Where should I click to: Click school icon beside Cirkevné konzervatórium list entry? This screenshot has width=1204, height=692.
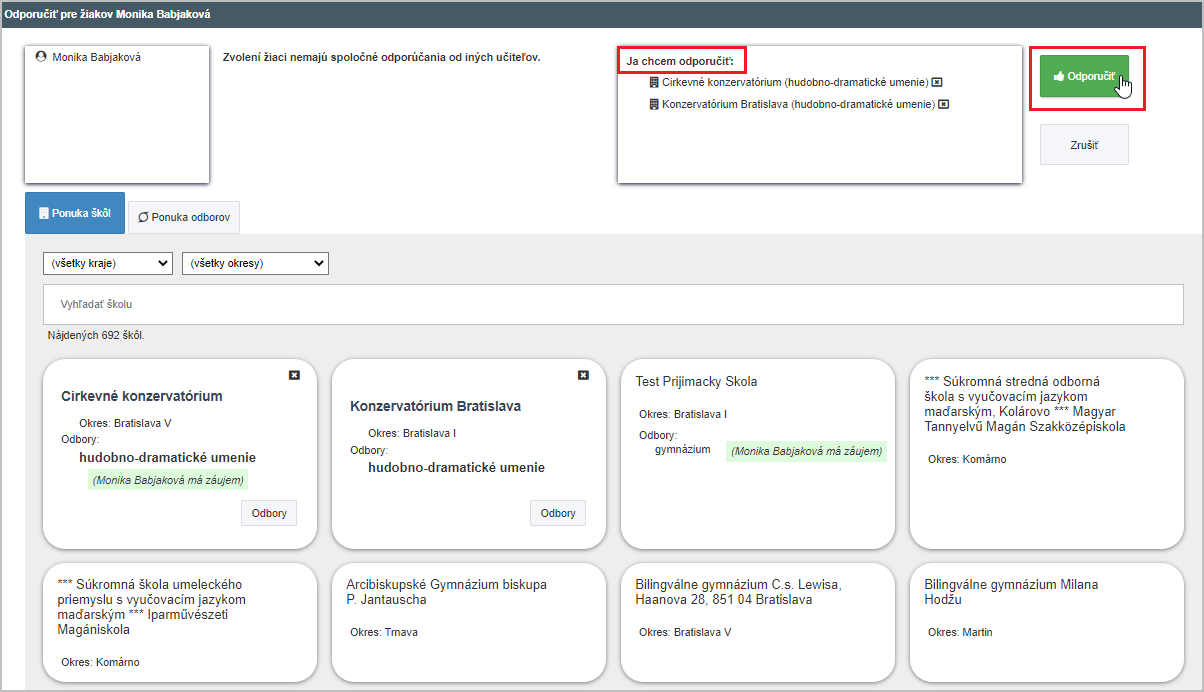tap(654, 82)
